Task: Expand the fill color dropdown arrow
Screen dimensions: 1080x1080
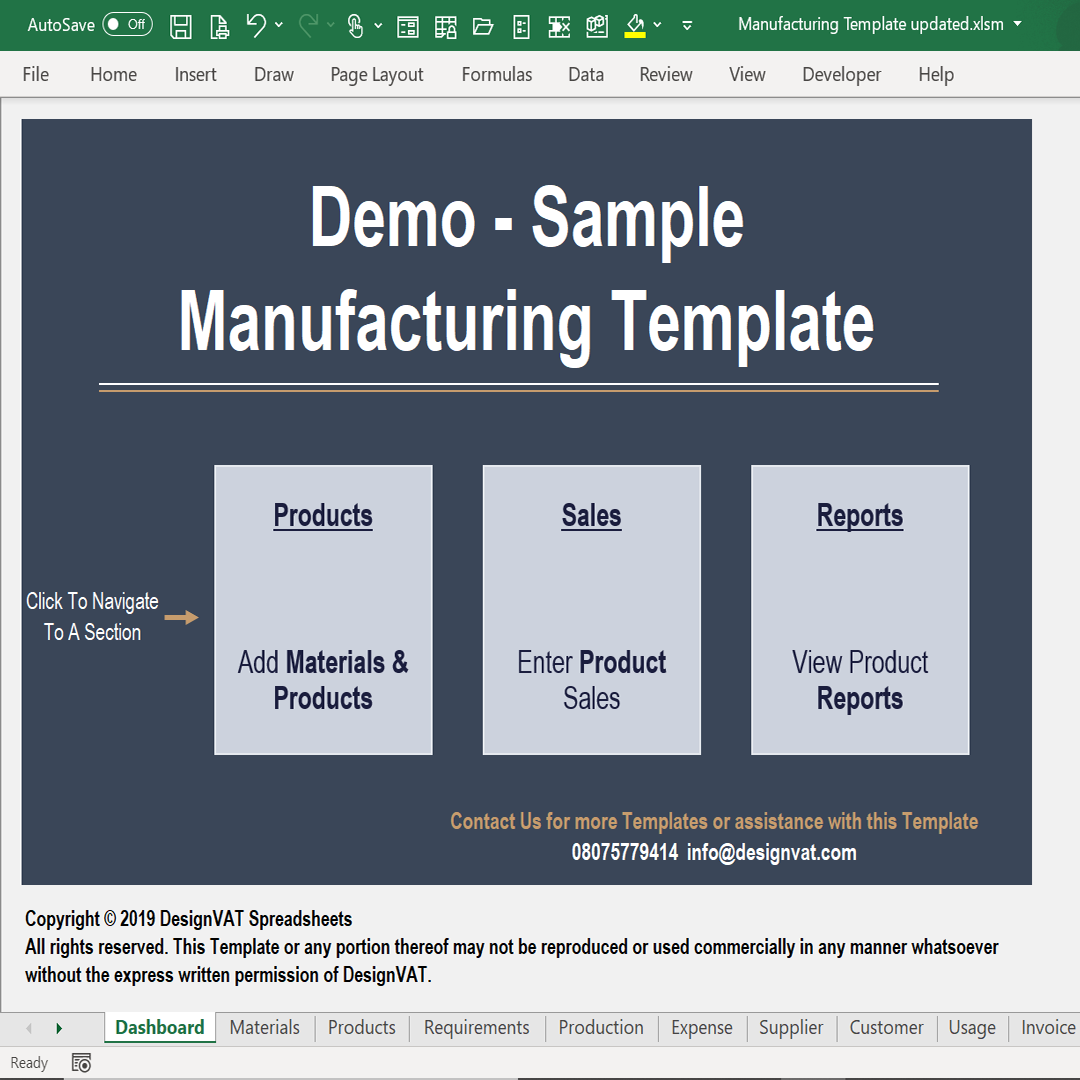Action: pyautogui.click(x=657, y=26)
